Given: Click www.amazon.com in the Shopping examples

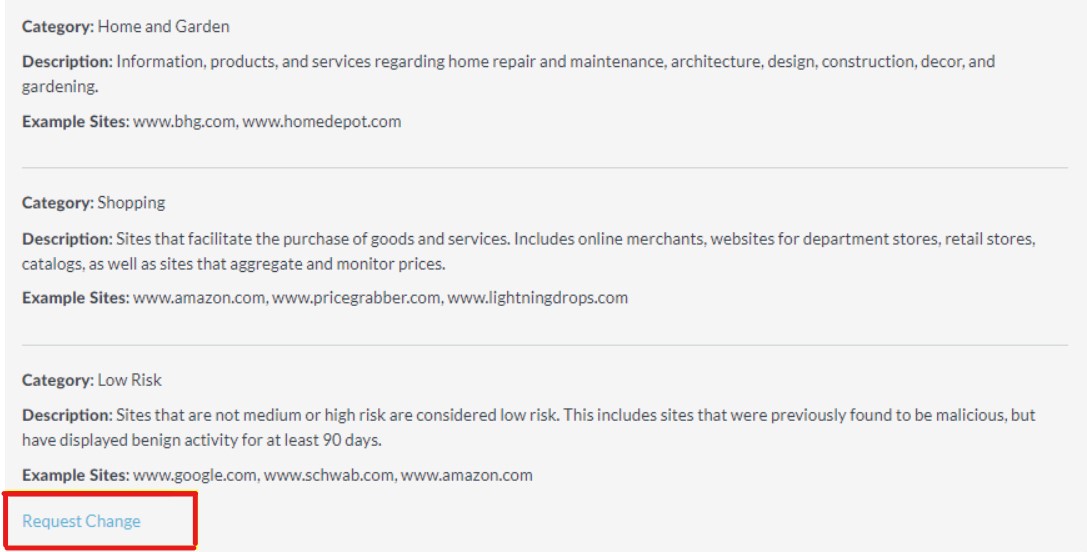Looking at the screenshot, I should [x=182, y=298].
